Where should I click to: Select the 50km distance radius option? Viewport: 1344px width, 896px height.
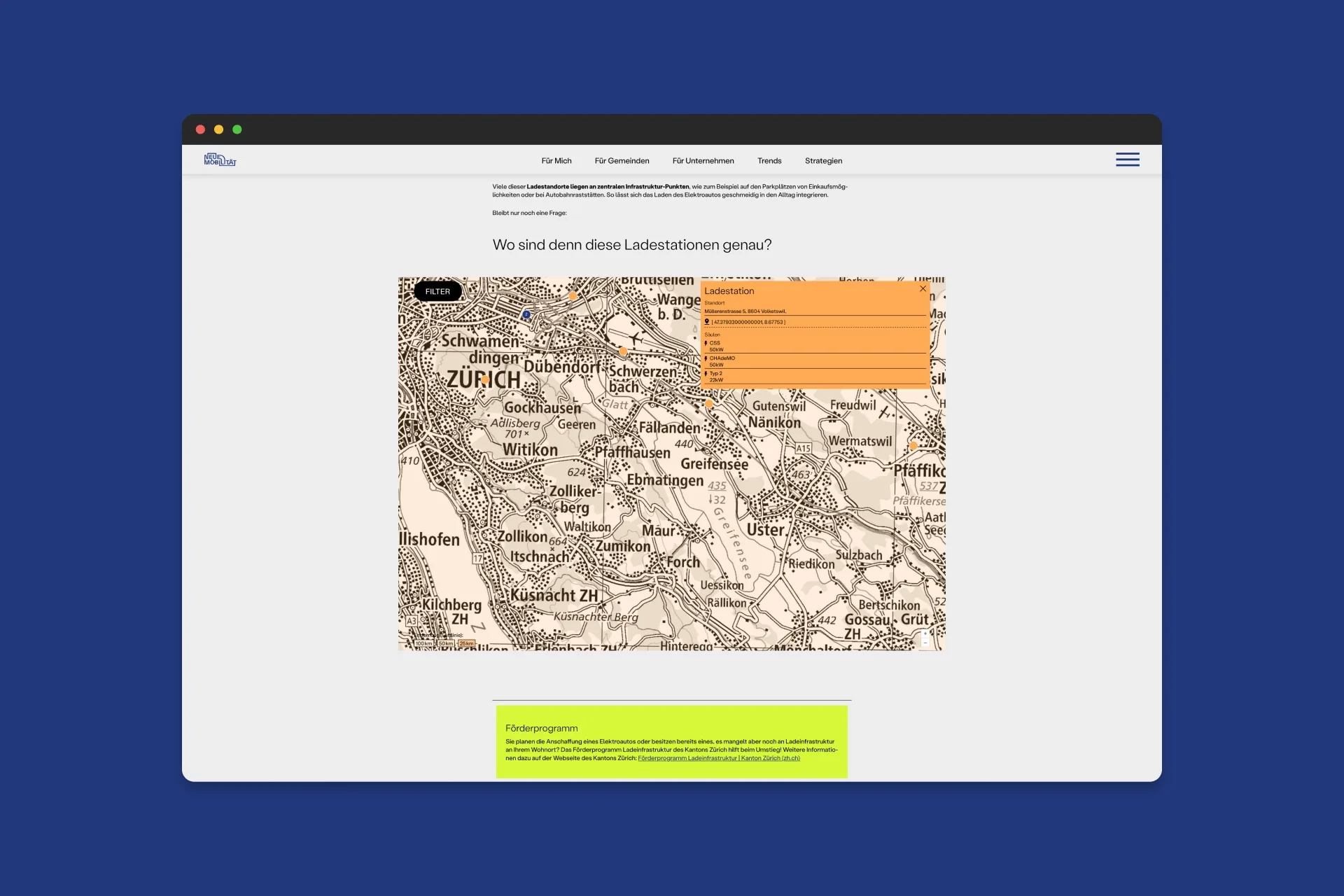tap(446, 643)
